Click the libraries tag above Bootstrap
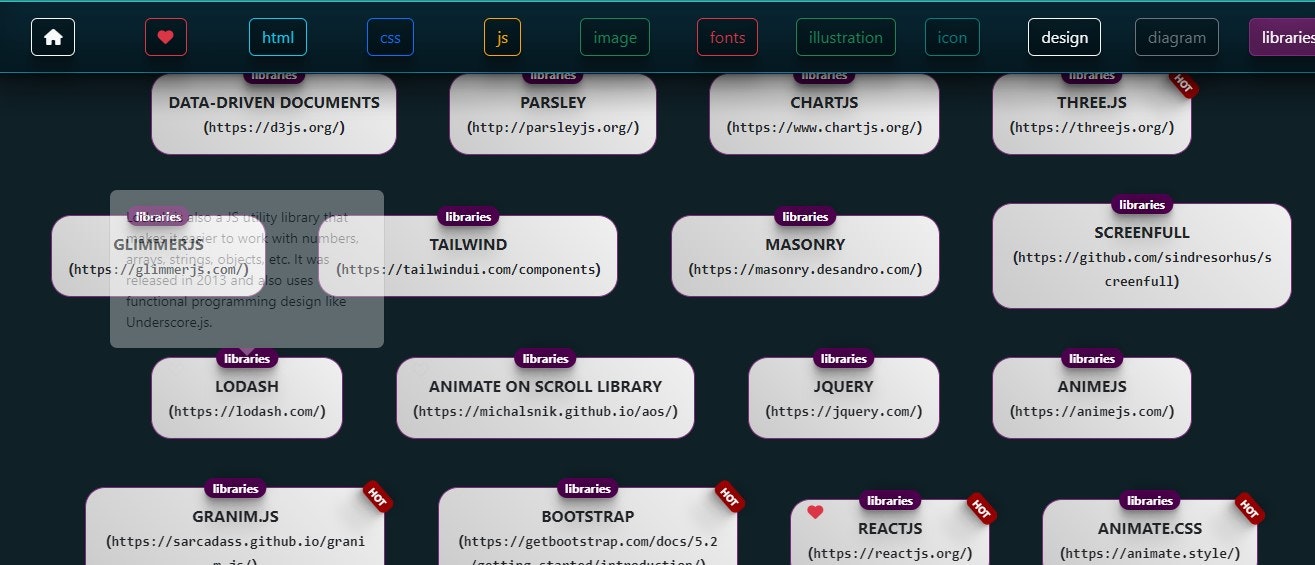This screenshot has height=565, width=1315. (588, 488)
